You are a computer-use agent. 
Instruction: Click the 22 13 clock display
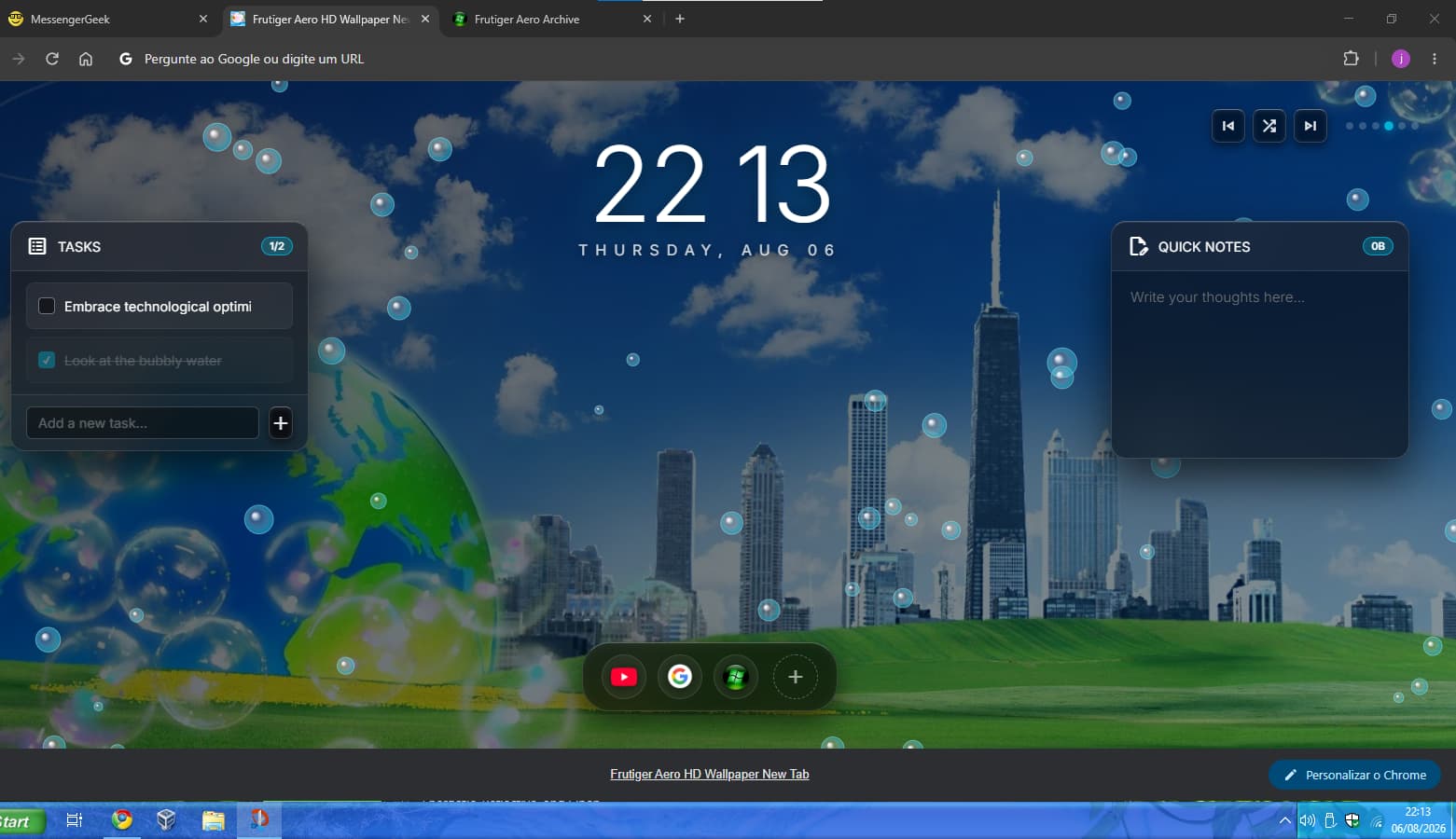click(713, 185)
